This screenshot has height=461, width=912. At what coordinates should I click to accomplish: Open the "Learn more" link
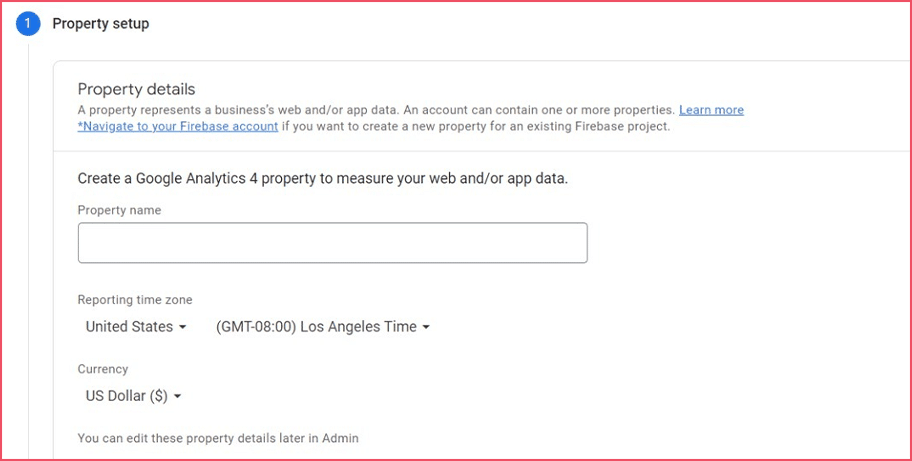(x=711, y=110)
